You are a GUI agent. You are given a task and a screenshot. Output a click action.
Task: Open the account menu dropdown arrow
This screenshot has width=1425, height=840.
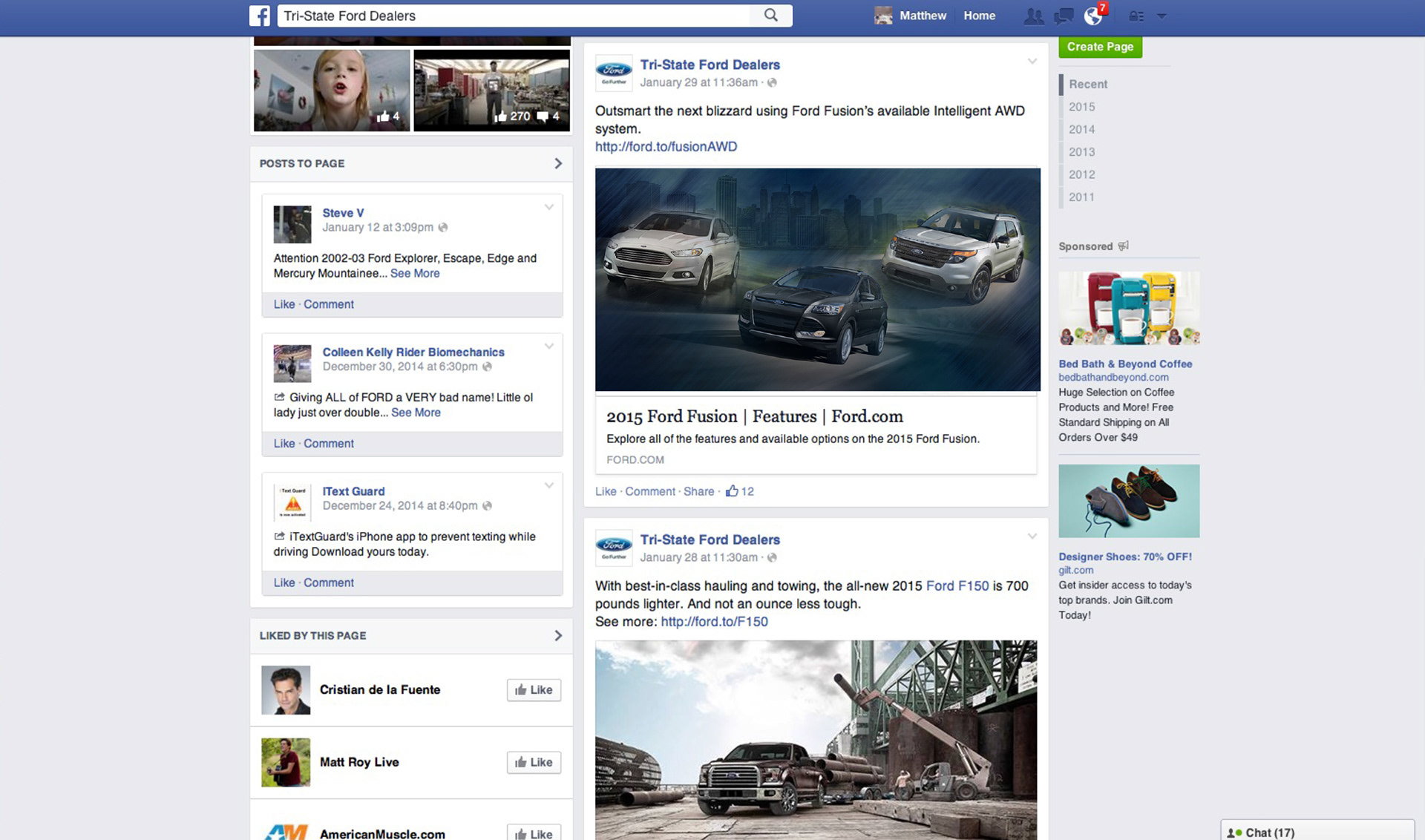point(1162,16)
